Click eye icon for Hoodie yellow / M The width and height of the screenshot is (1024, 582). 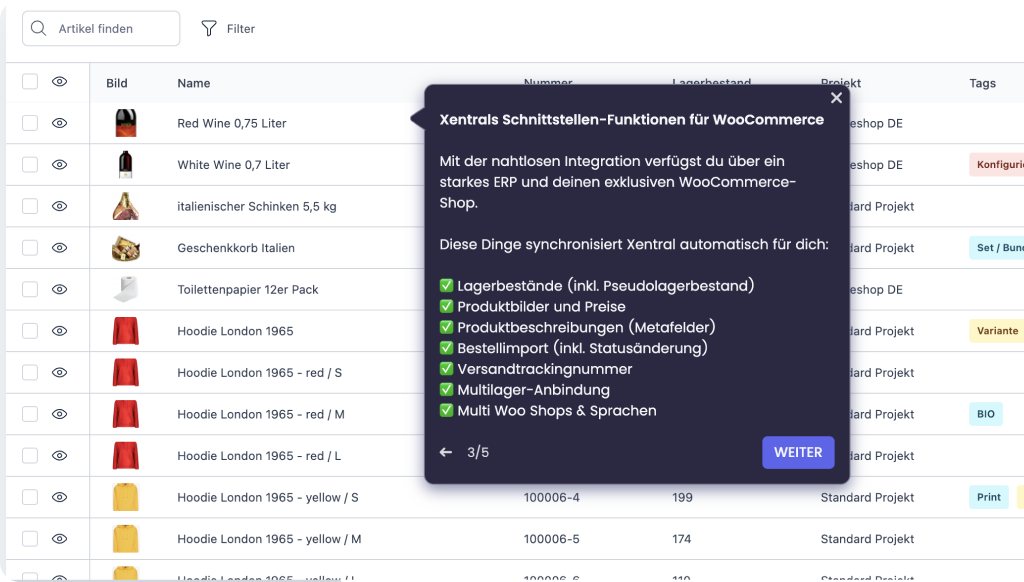point(59,539)
